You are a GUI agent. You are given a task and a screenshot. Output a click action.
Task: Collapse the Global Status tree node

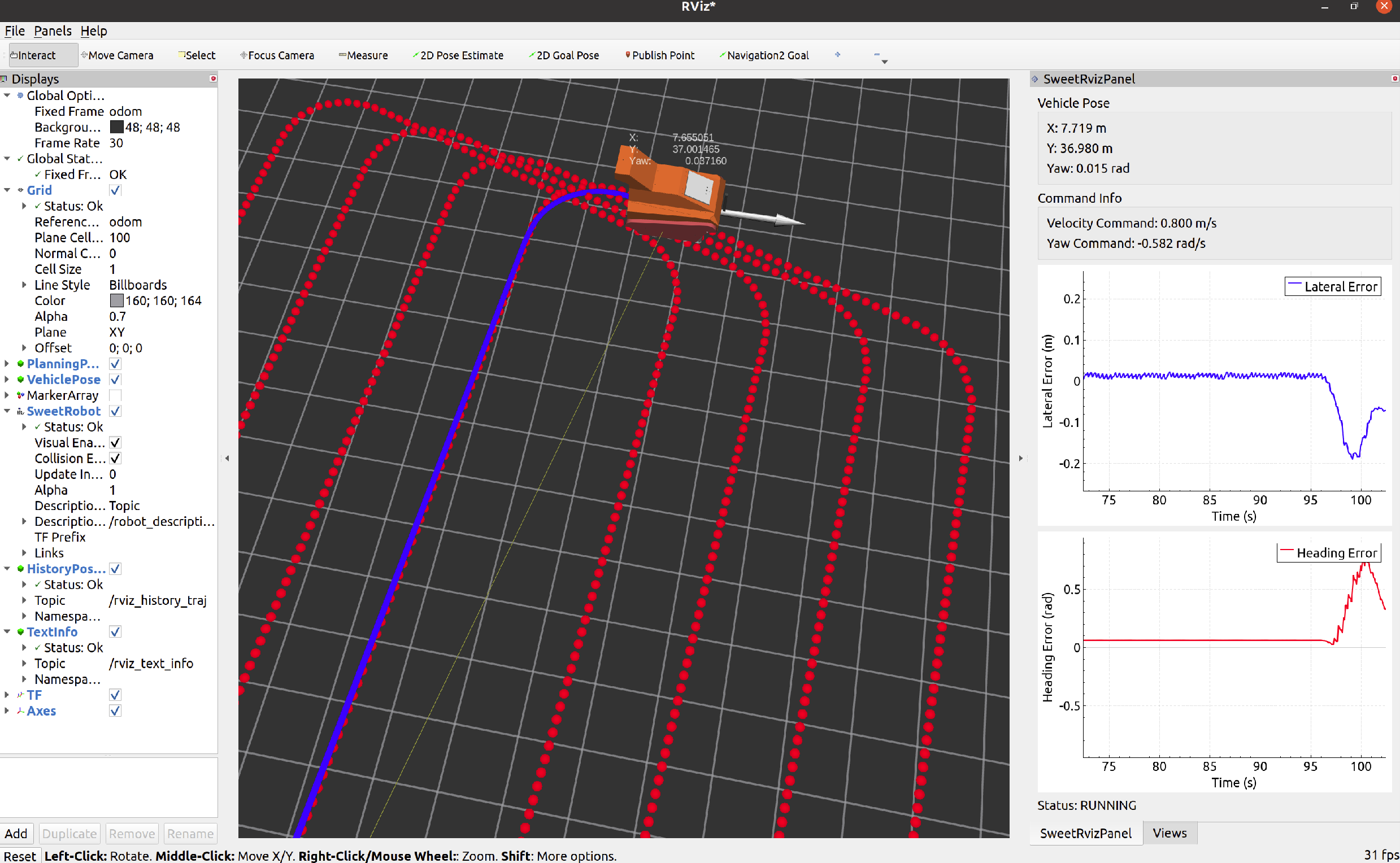coord(7,159)
